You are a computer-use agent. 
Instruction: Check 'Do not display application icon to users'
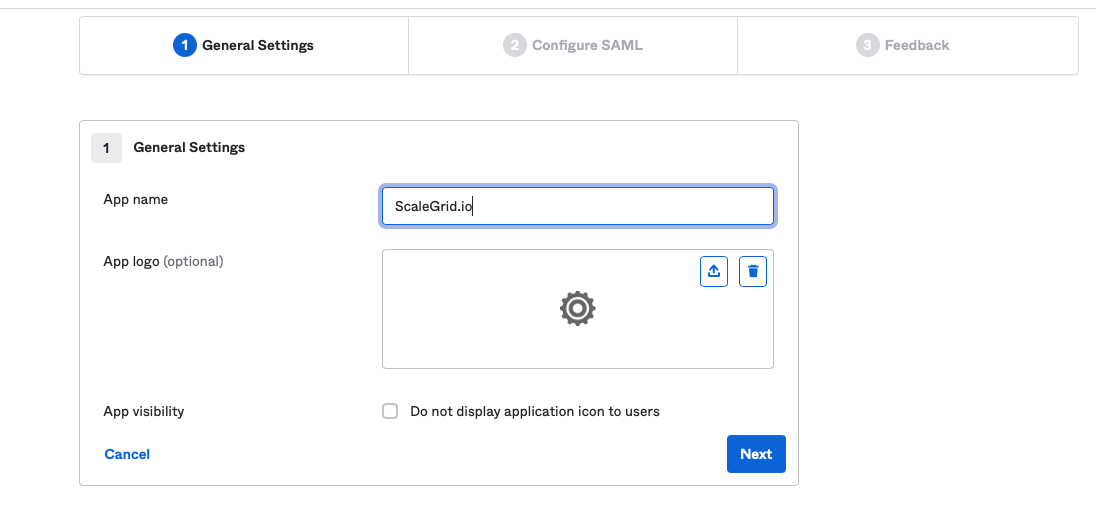tap(390, 411)
